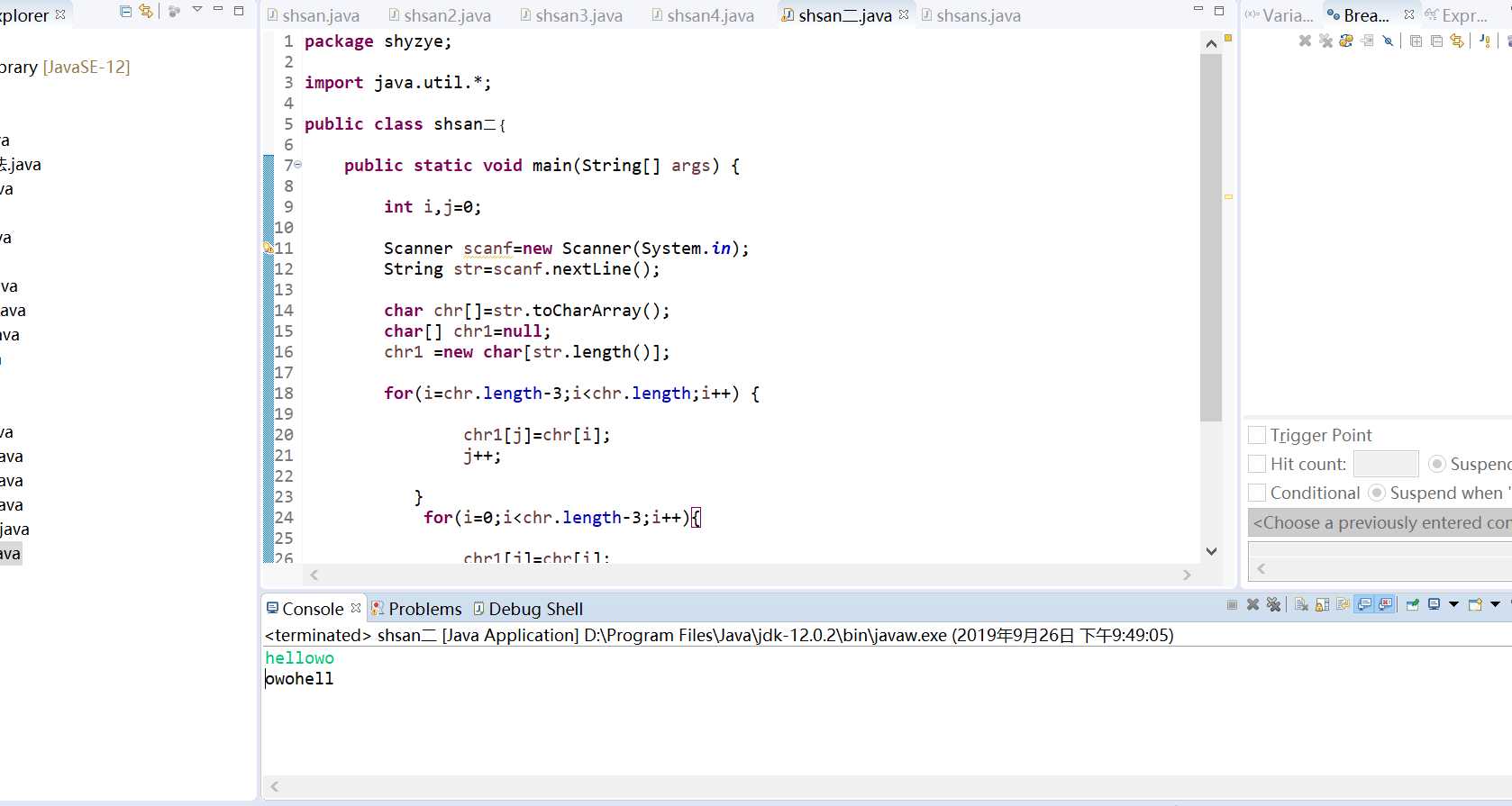Open Package Explorer view menu triangle

(197, 10)
